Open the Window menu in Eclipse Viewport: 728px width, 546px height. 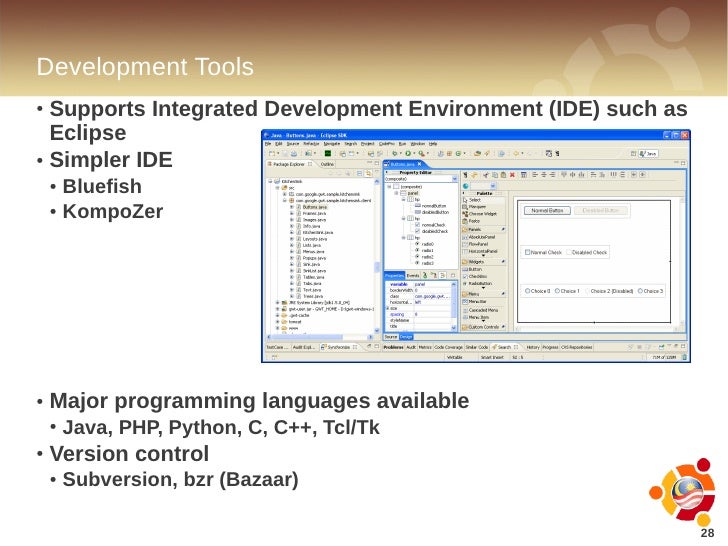tap(418, 144)
